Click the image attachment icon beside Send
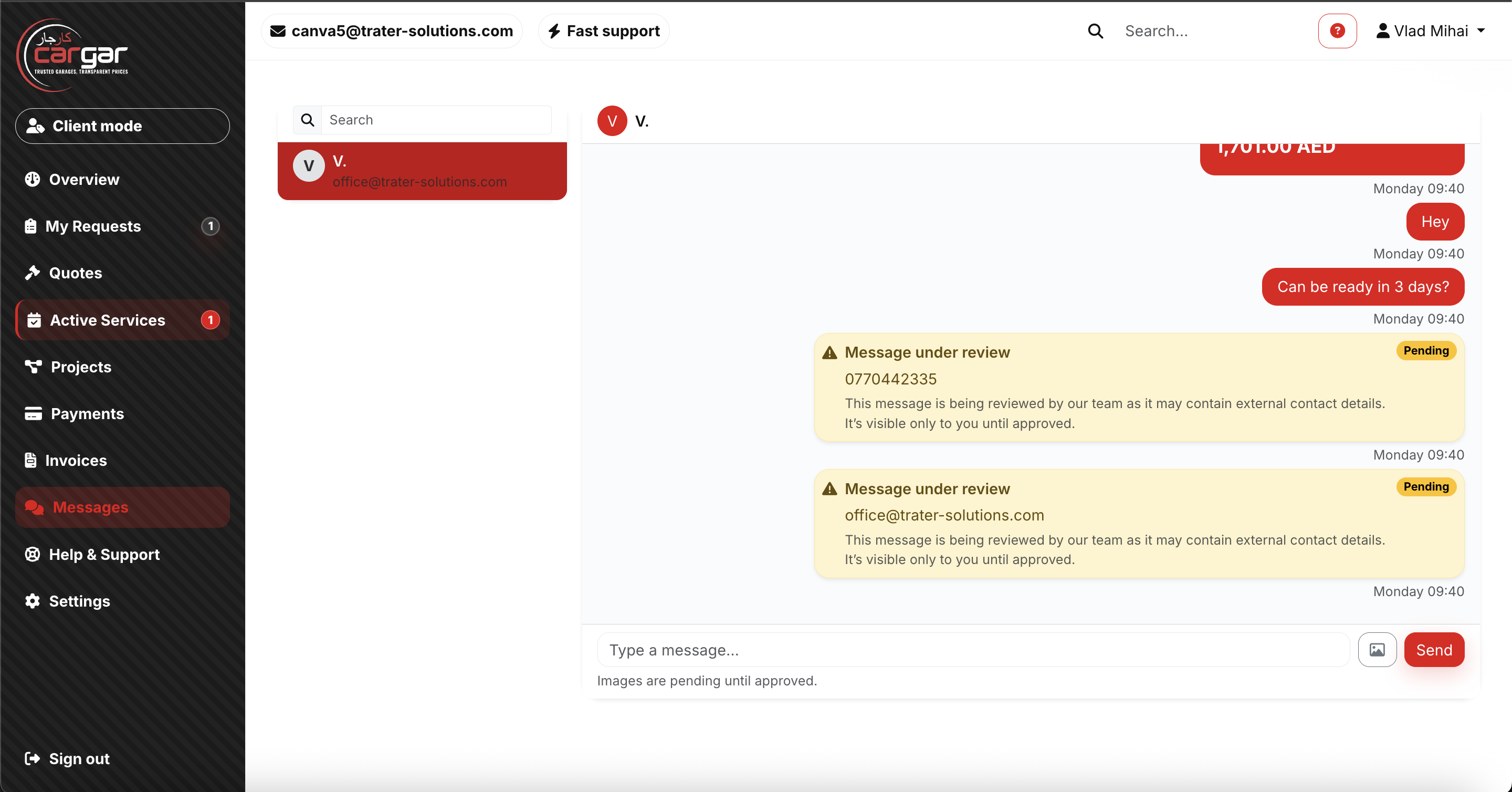This screenshot has height=792, width=1512. pyautogui.click(x=1377, y=649)
